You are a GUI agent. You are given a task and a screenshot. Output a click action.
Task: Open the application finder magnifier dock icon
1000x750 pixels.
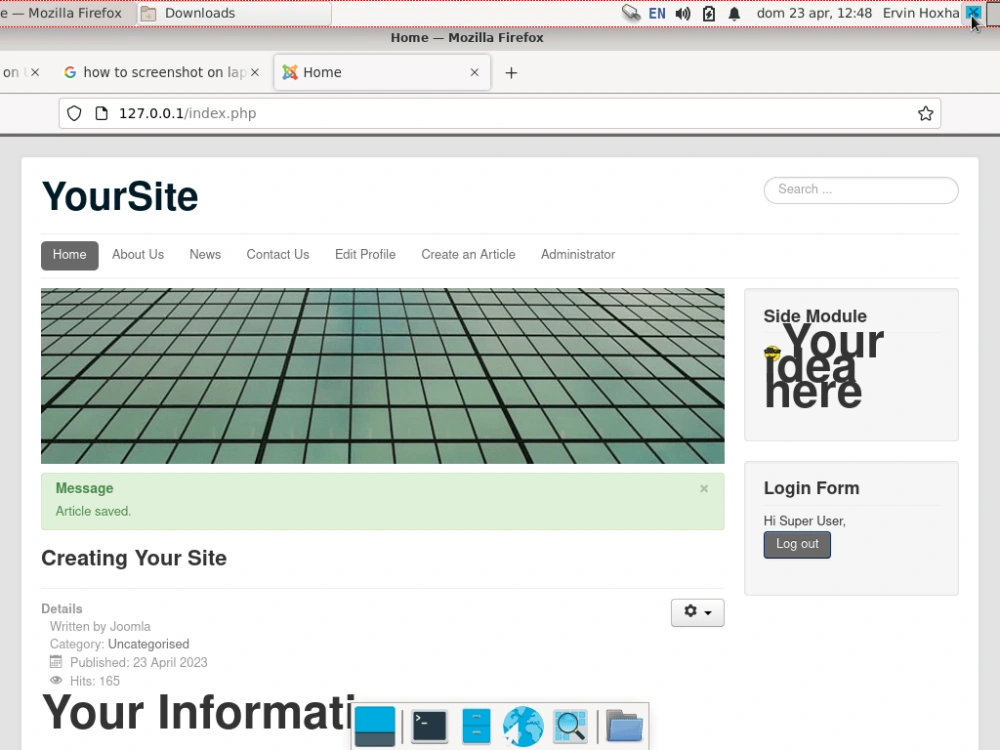(x=570, y=726)
